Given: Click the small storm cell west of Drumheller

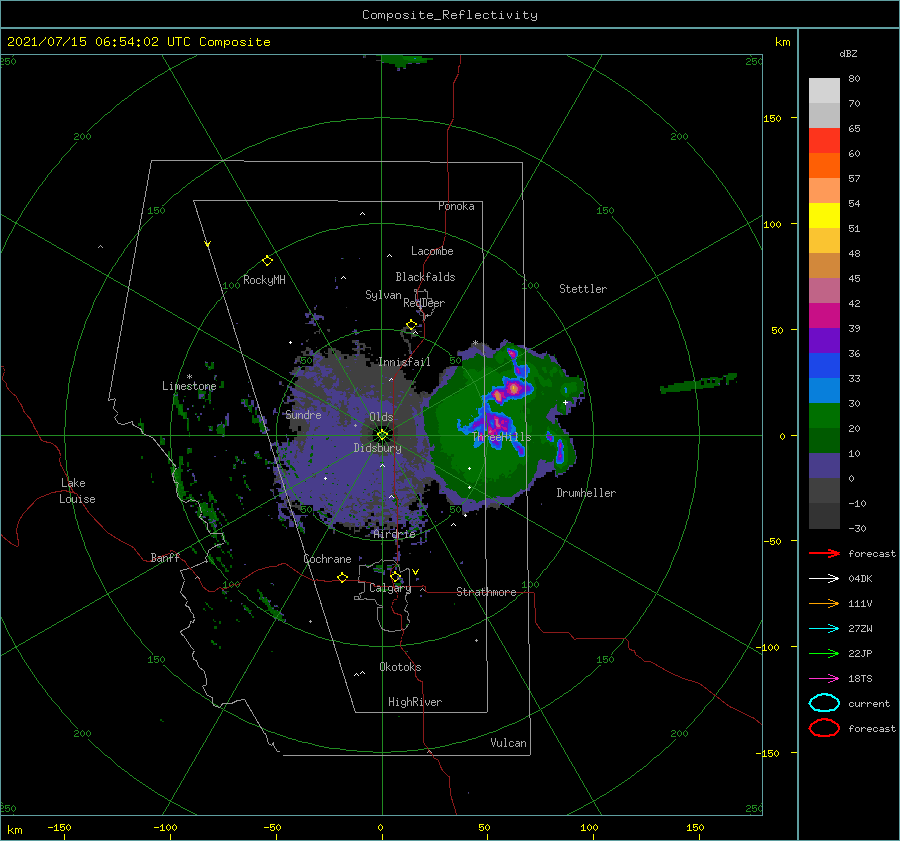Looking at the screenshot, I should click(x=560, y=451).
